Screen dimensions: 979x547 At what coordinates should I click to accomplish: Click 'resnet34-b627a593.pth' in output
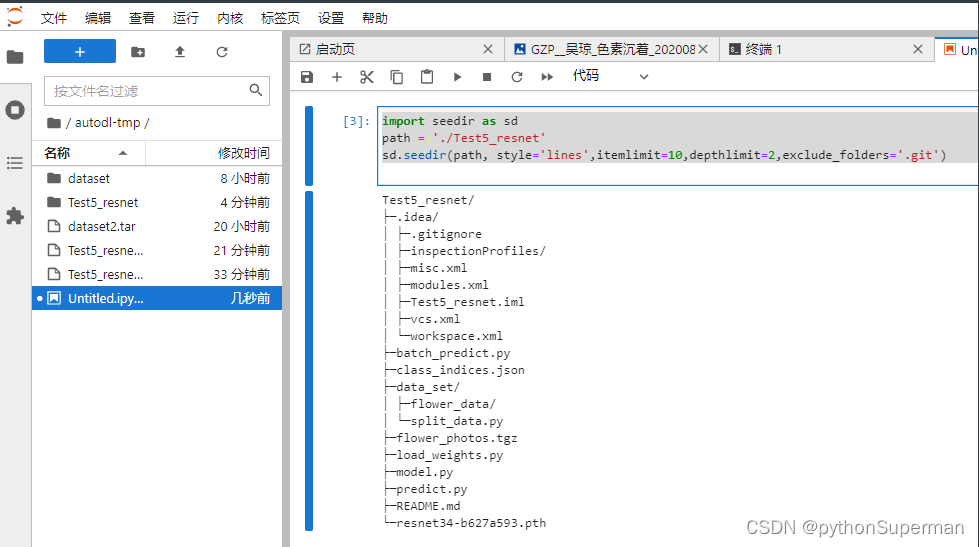[471, 523]
